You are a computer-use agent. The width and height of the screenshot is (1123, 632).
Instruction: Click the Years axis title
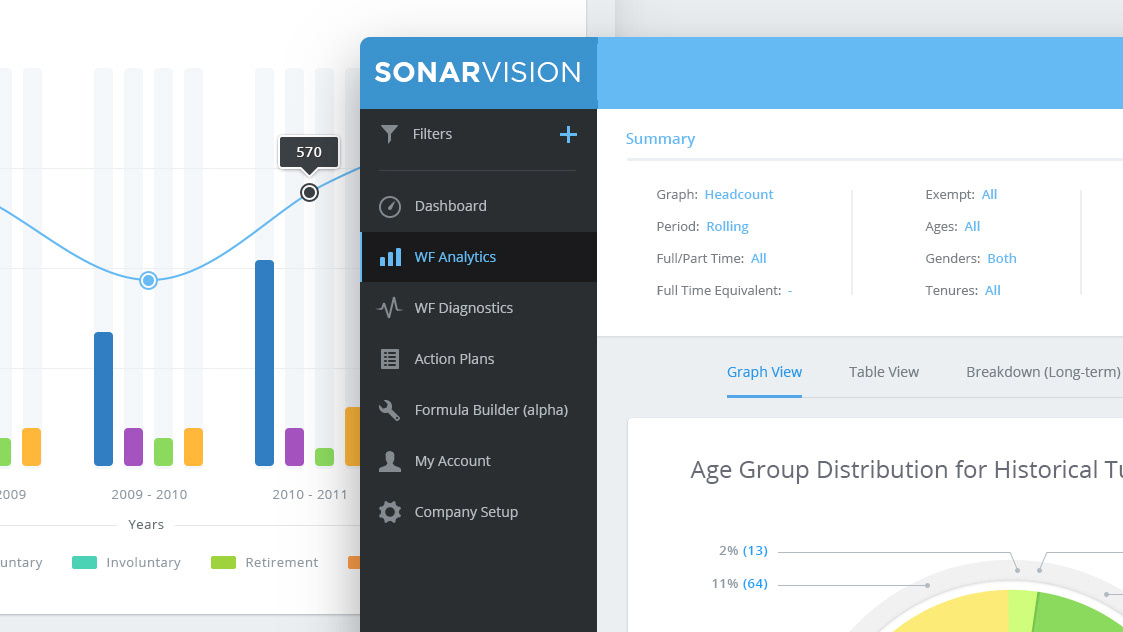[x=146, y=525]
